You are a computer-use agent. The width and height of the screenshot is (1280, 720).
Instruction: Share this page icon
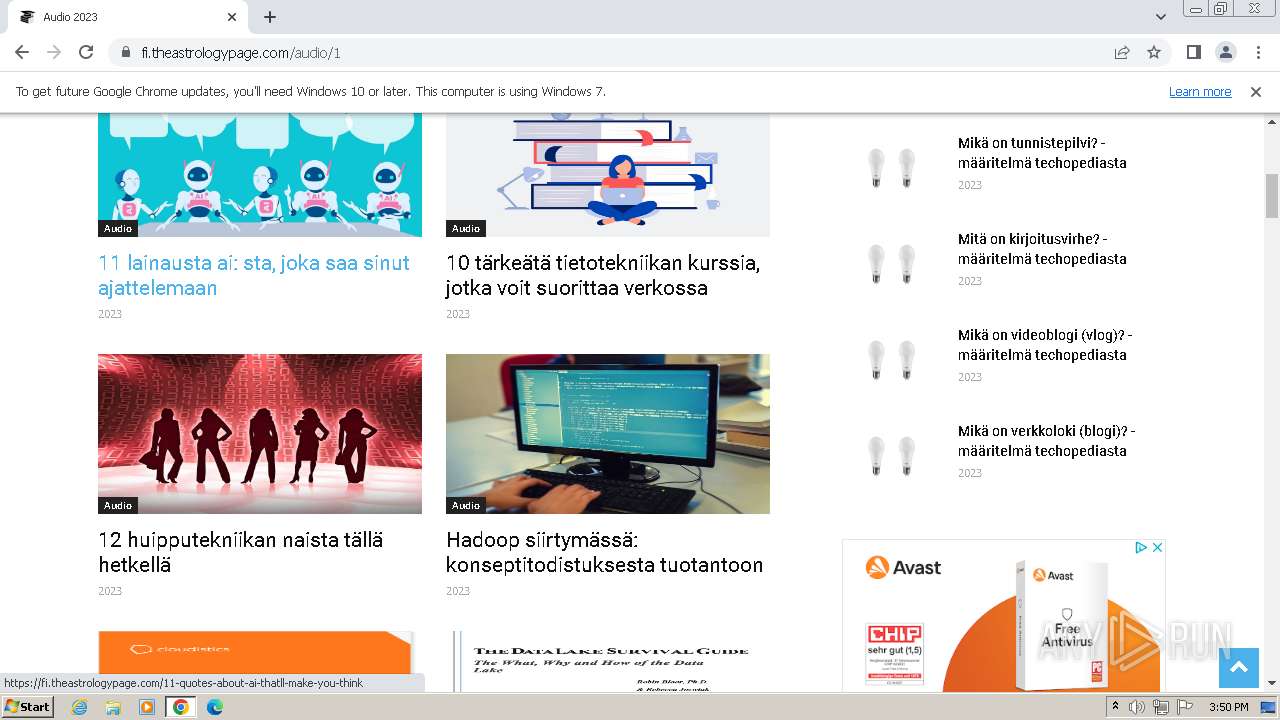(1122, 52)
